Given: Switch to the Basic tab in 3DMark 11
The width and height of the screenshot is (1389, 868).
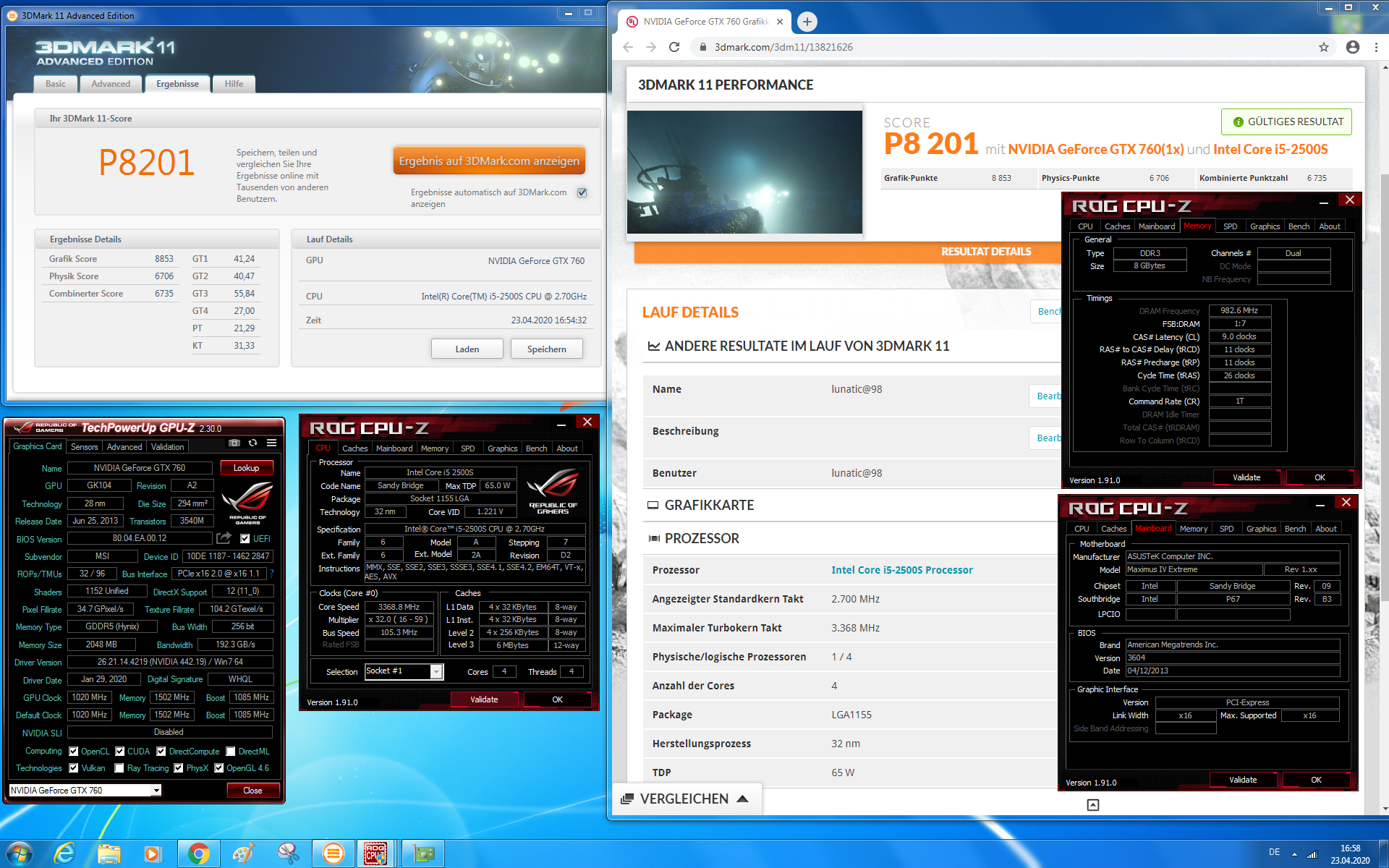Looking at the screenshot, I should pyautogui.click(x=56, y=84).
